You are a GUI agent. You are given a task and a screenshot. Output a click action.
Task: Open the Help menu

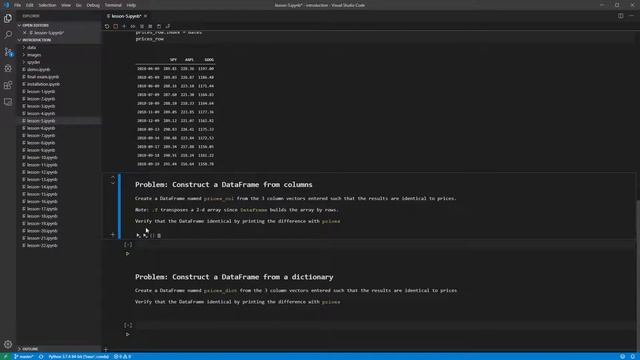tap(131, 5)
